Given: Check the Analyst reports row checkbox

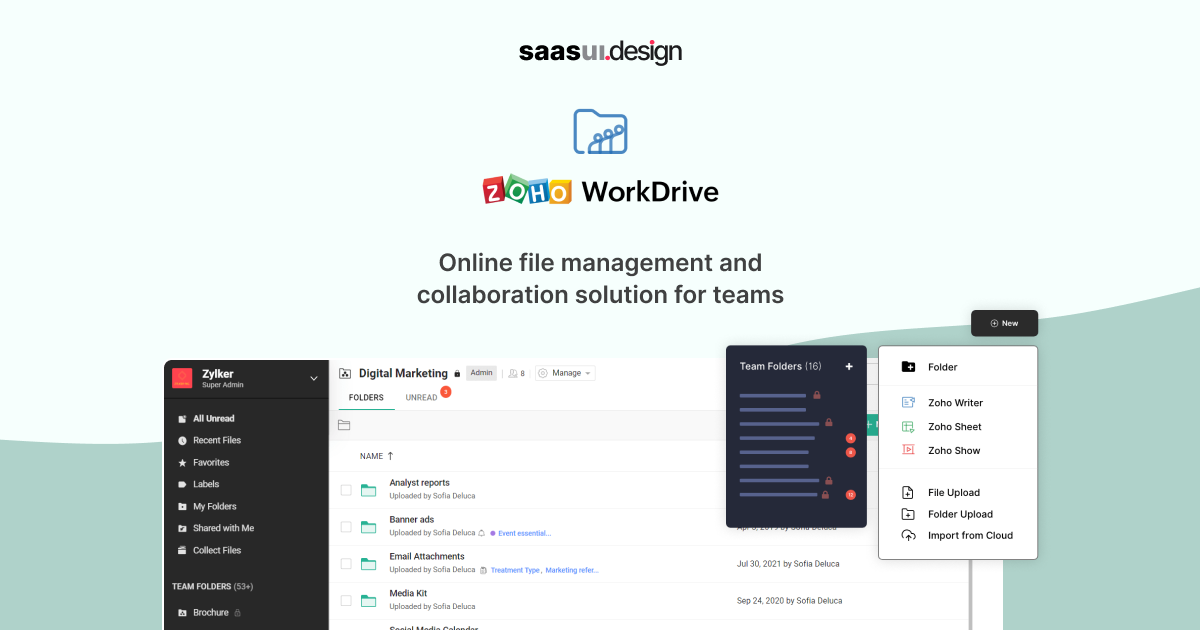Looking at the screenshot, I should pyautogui.click(x=344, y=488).
